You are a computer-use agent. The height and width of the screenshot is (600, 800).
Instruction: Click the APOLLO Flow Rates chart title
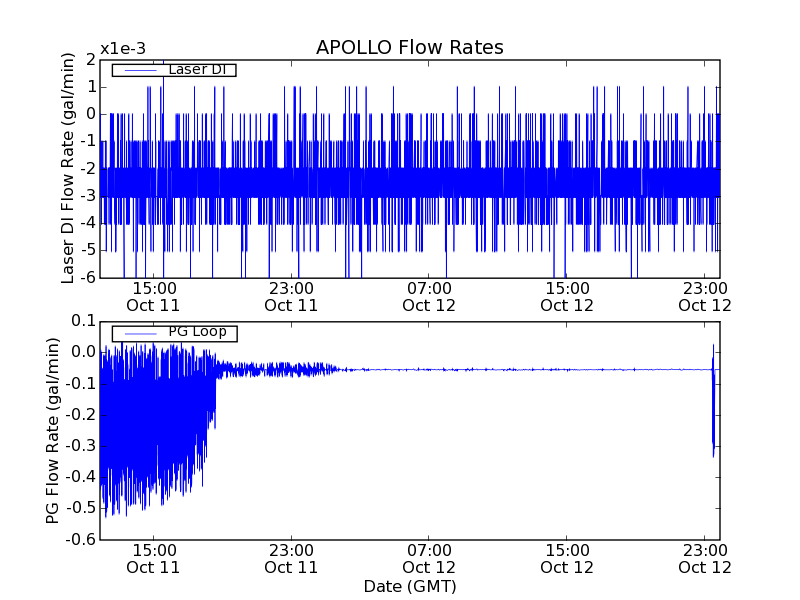pyautogui.click(x=409, y=48)
